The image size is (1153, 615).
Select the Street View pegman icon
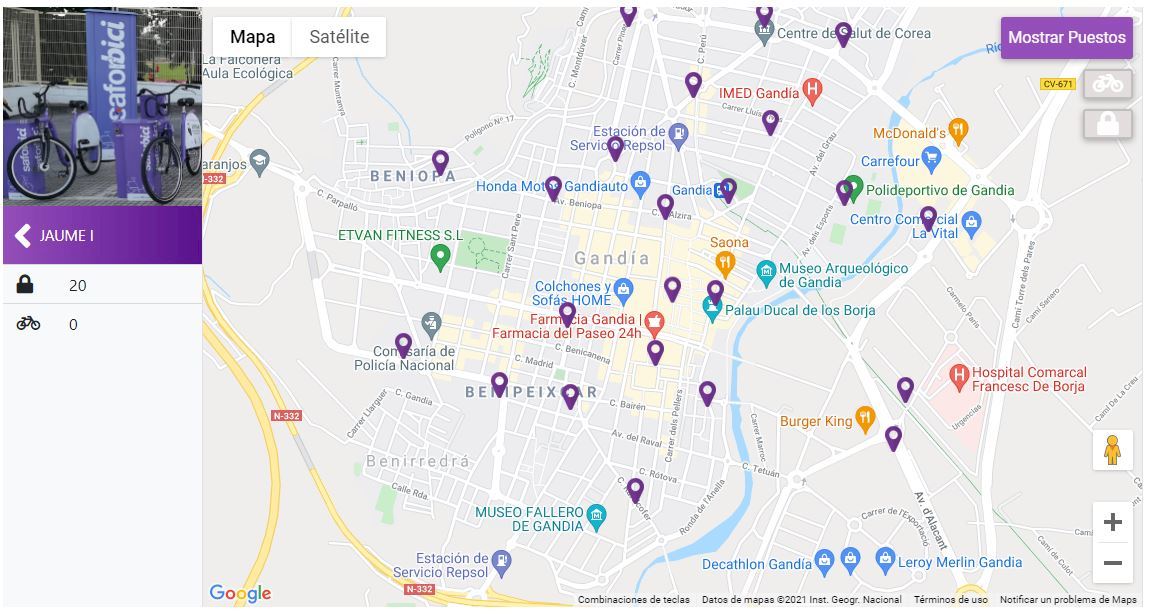point(1113,450)
